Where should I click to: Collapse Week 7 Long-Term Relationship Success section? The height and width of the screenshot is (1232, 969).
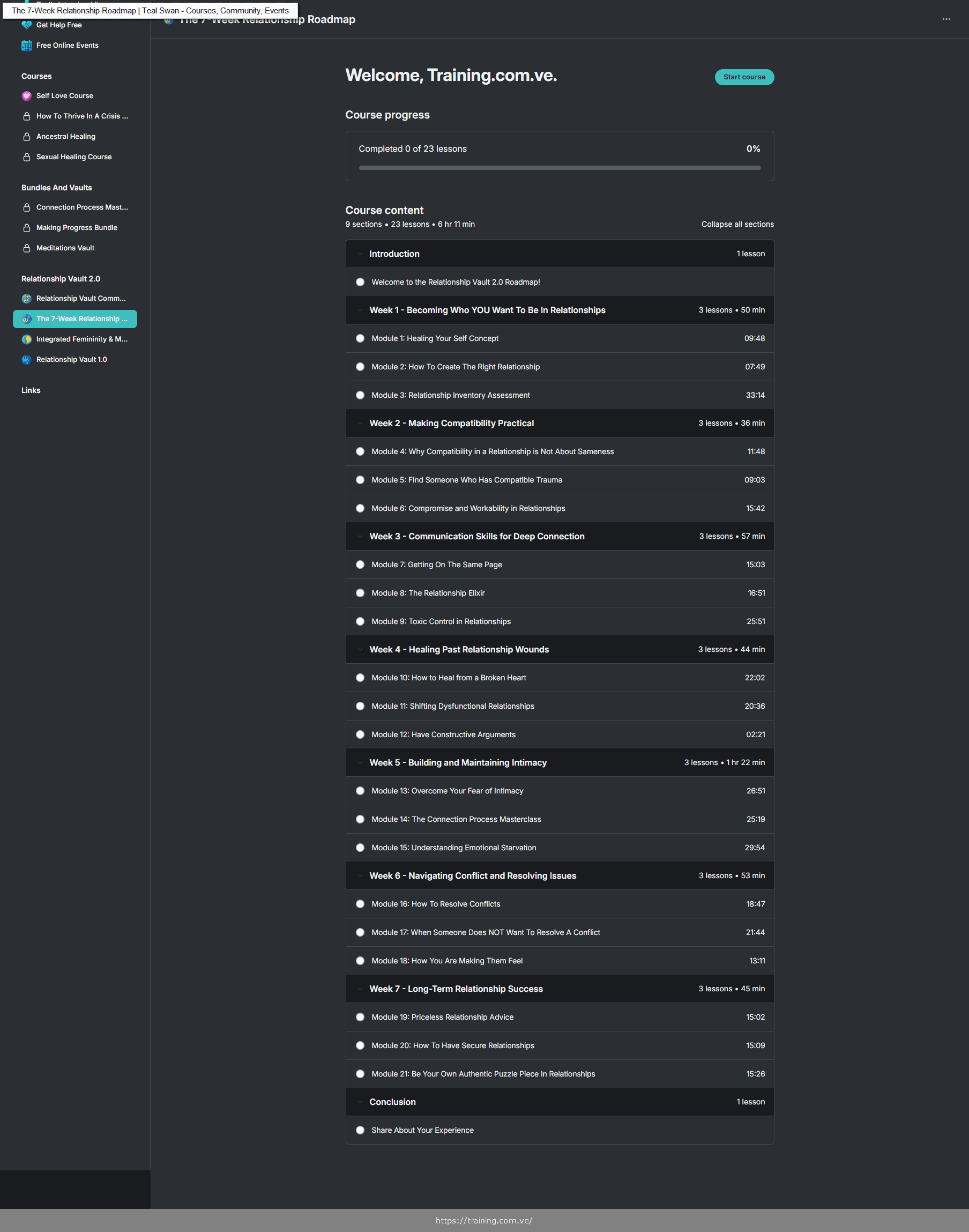360,989
